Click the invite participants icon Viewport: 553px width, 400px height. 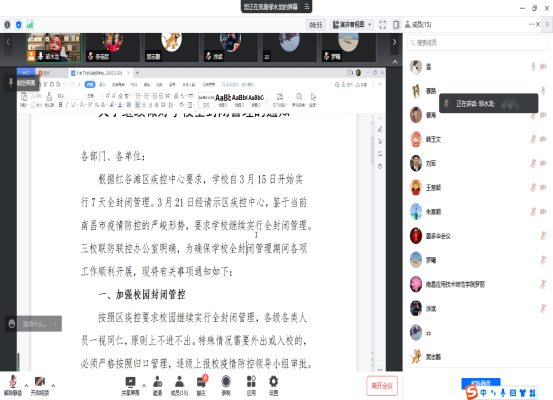tap(157, 386)
